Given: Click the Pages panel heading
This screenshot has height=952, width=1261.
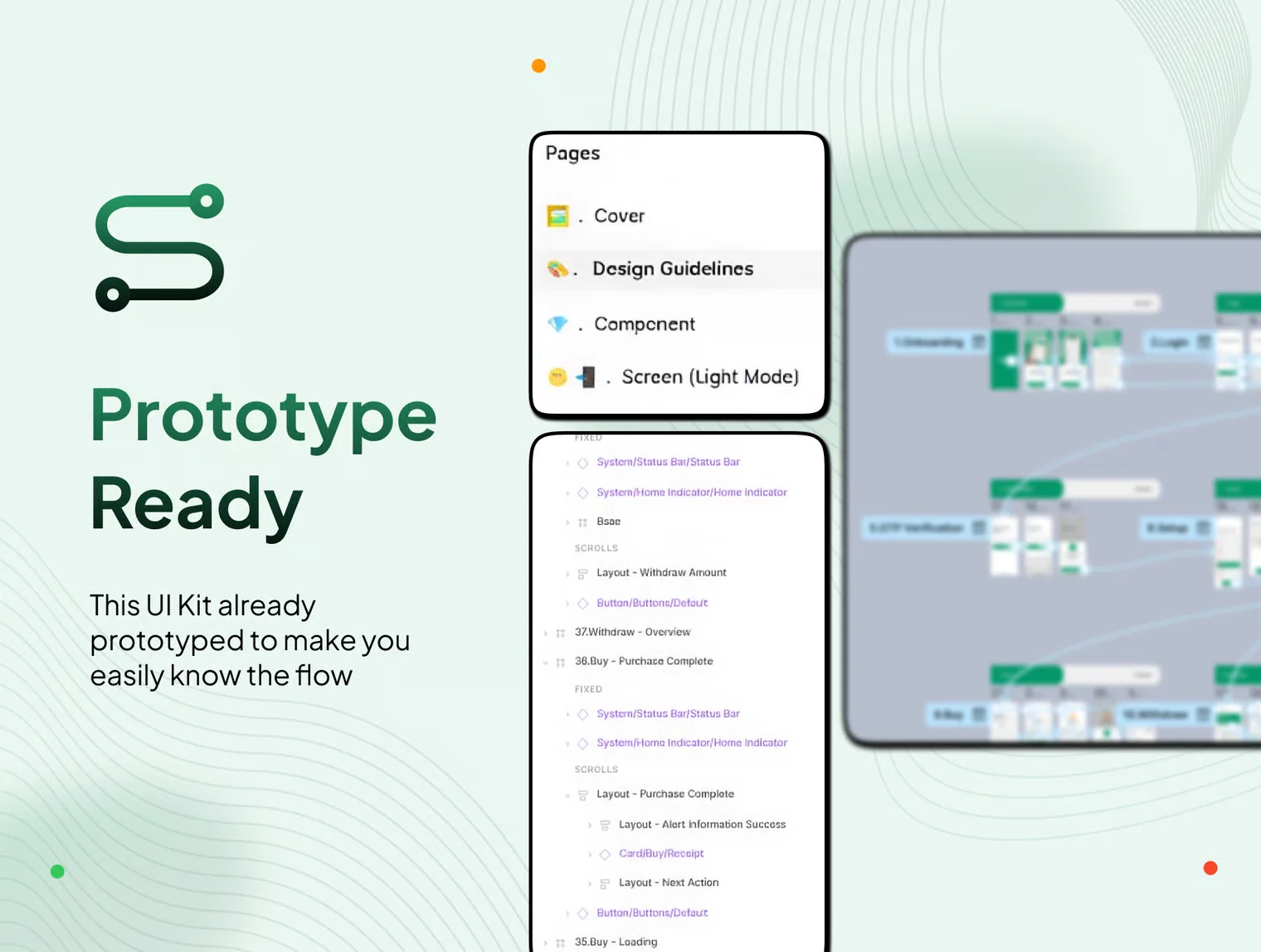Looking at the screenshot, I should tap(572, 153).
